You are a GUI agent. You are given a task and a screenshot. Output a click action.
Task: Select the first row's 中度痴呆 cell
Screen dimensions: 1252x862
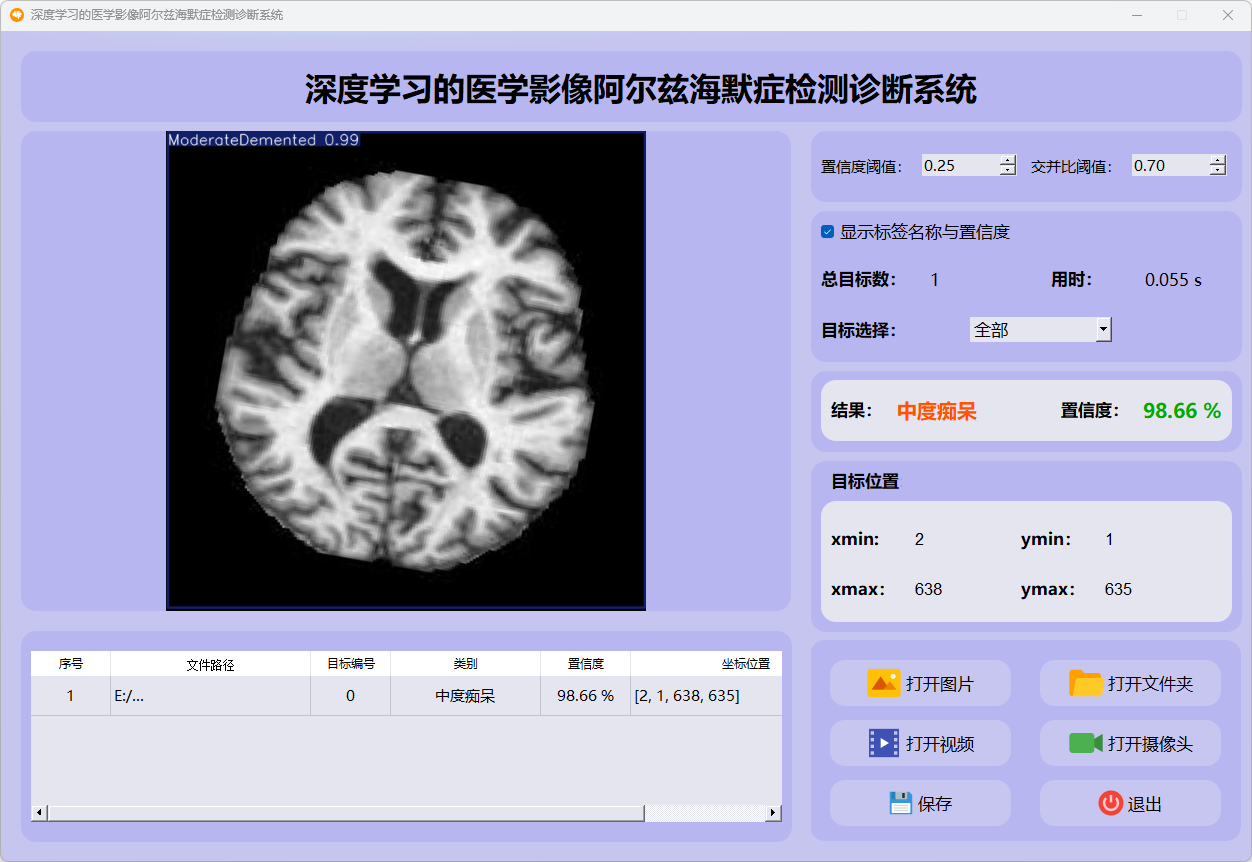(465, 696)
